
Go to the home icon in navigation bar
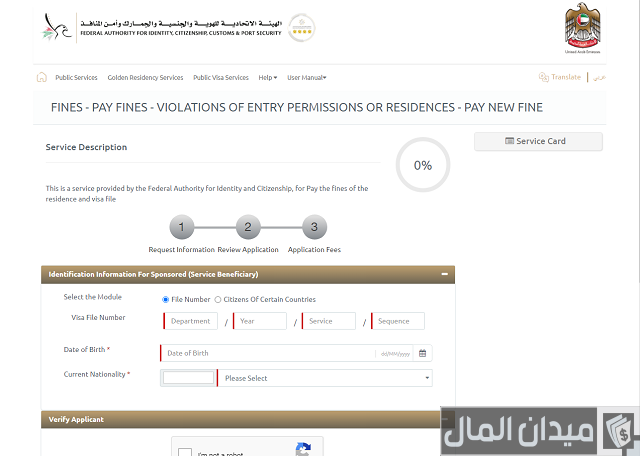pos(42,77)
